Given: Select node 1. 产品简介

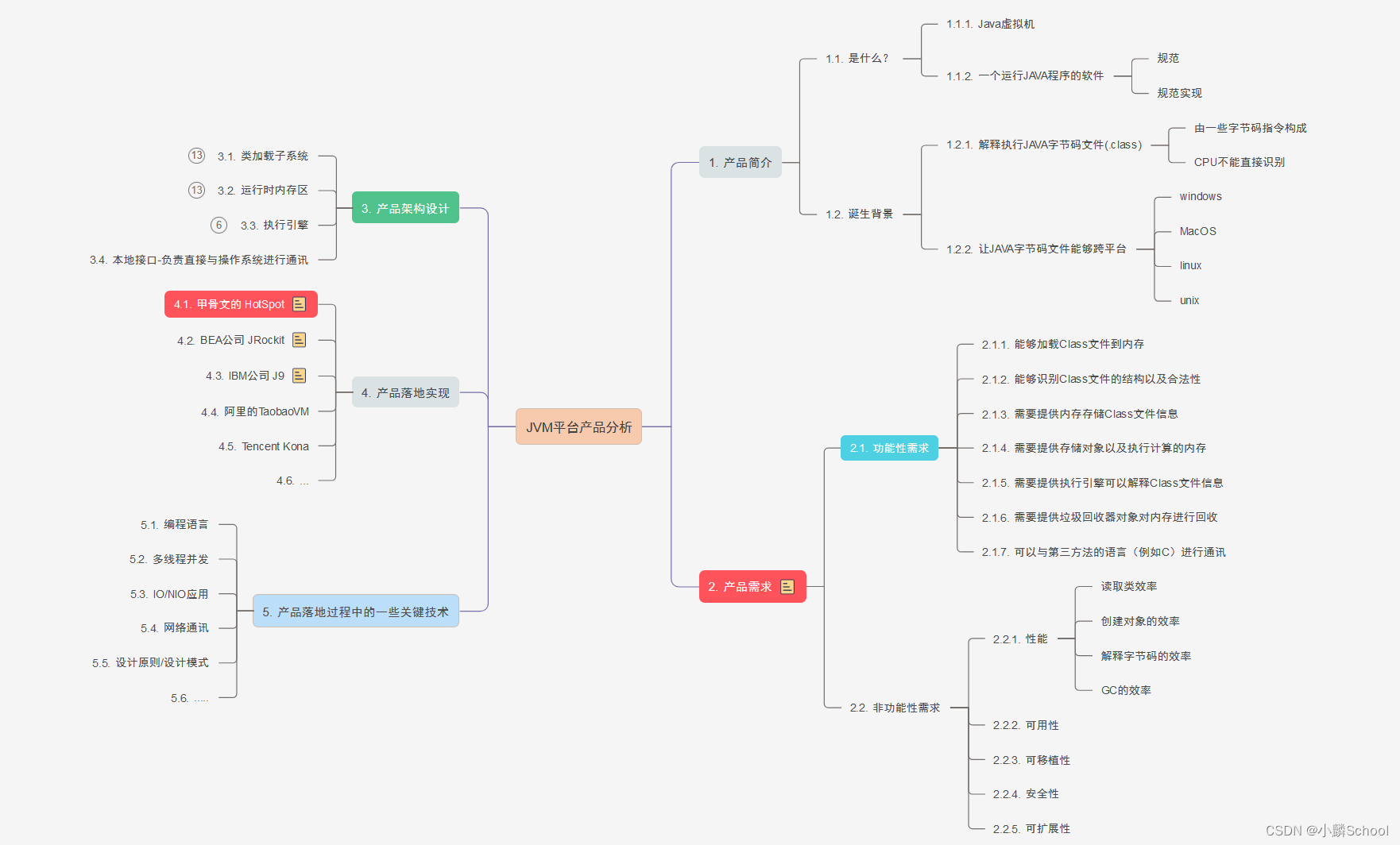Looking at the screenshot, I should [x=741, y=162].
